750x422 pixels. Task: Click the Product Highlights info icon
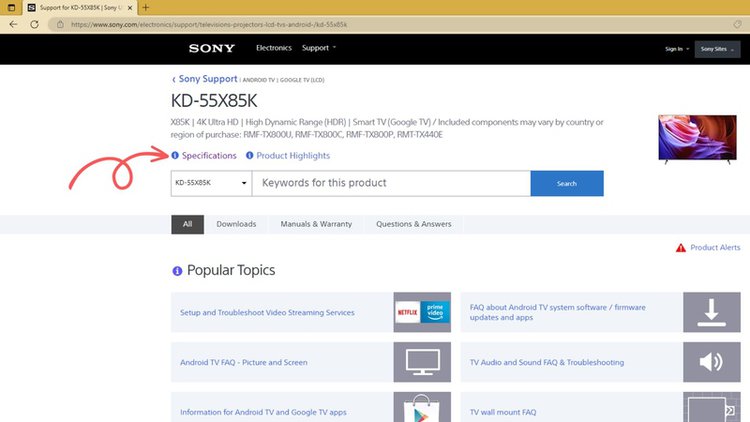(x=249, y=155)
